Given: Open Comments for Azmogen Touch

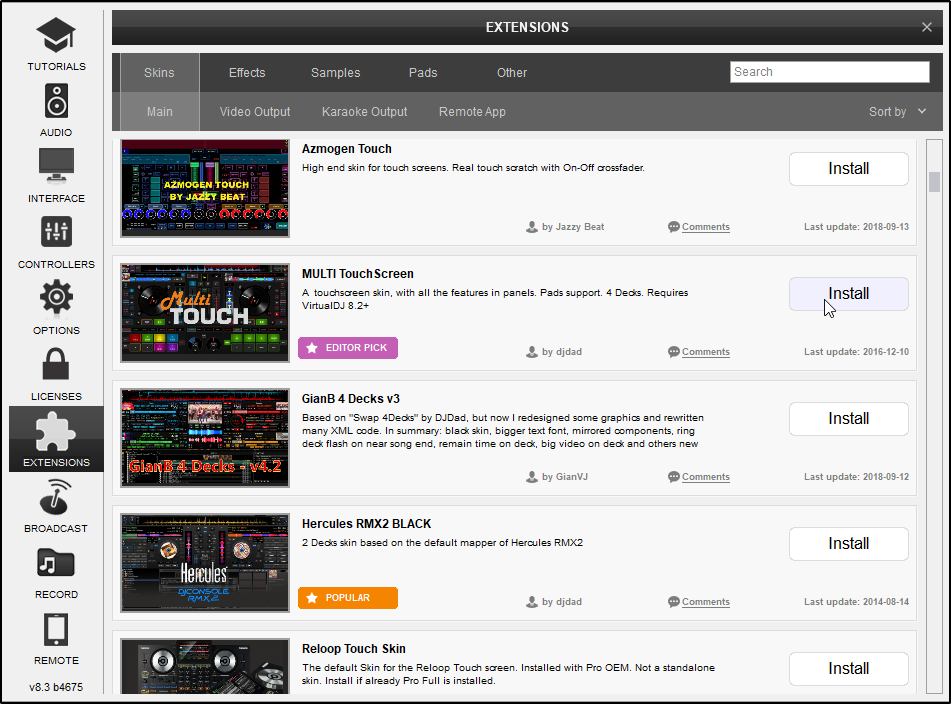Looking at the screenshot, I should [705, 227].
